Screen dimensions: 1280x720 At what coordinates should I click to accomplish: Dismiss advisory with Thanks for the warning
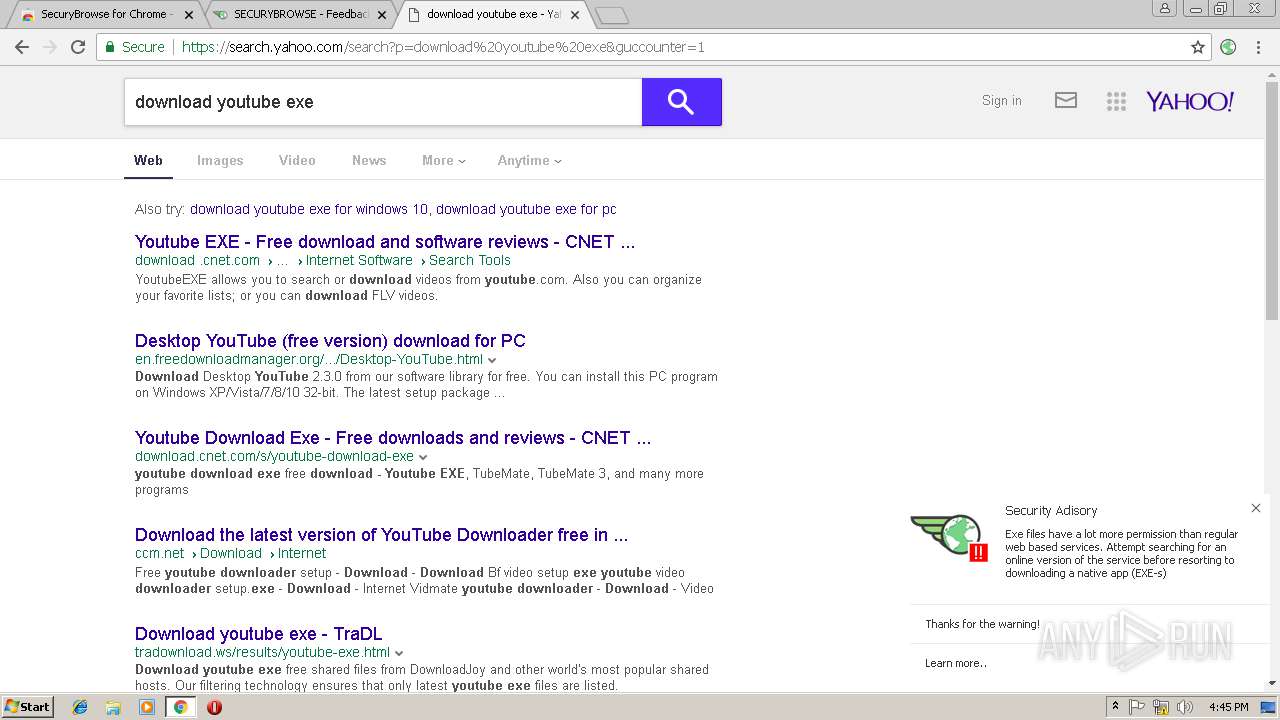point(982,624)
